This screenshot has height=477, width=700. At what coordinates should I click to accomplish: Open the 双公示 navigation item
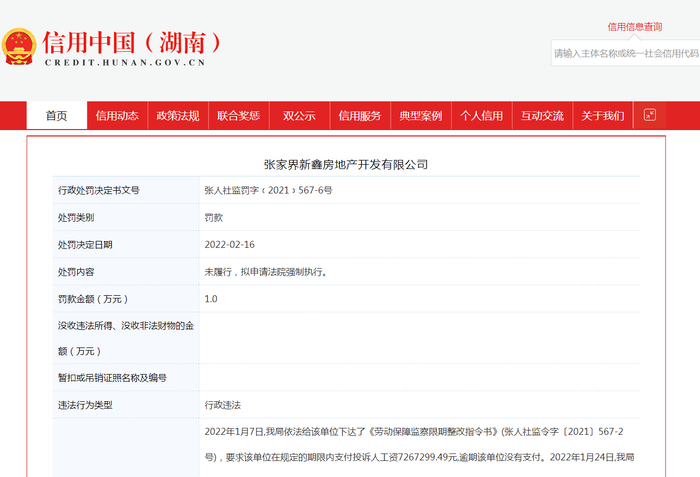point(299,116)
